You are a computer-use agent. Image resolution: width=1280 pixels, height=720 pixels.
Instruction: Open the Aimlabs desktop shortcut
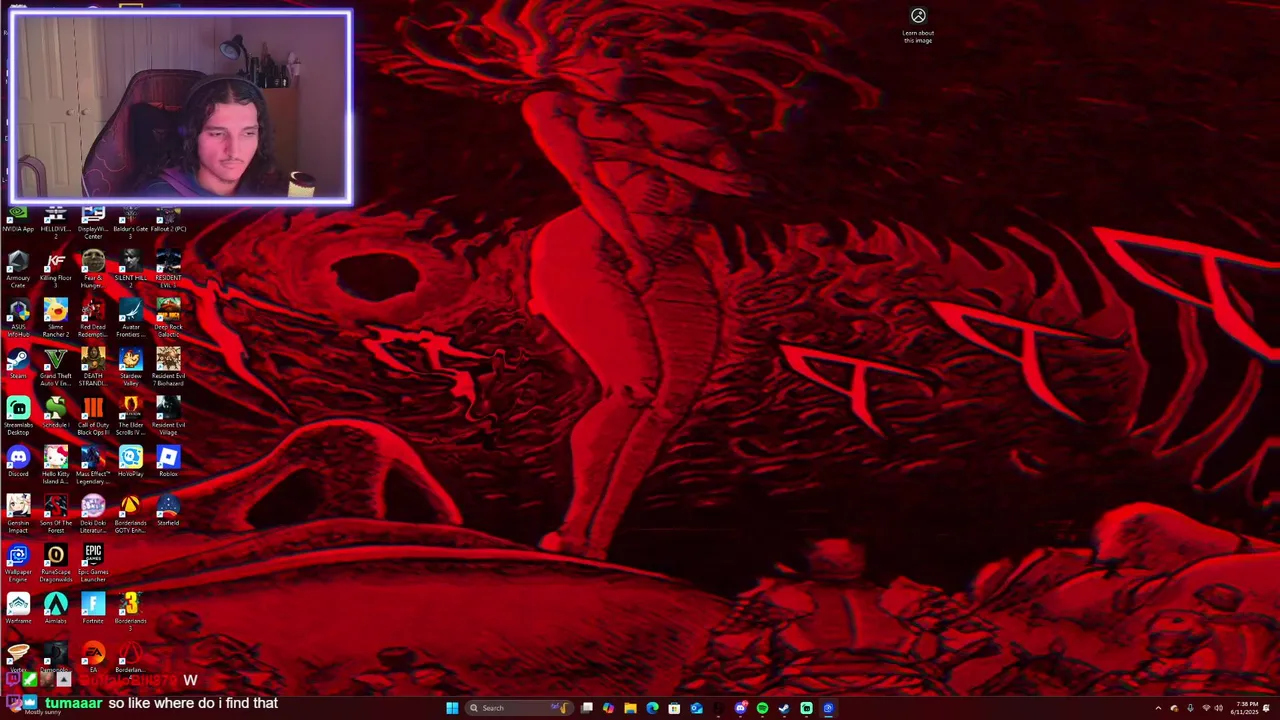click(x=56, y=609)
